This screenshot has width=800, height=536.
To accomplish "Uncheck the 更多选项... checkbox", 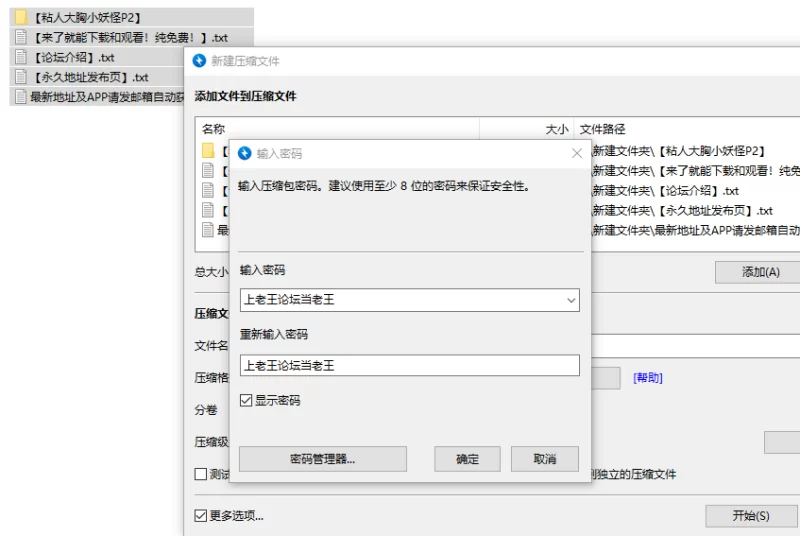I will (x=201, y=516).
